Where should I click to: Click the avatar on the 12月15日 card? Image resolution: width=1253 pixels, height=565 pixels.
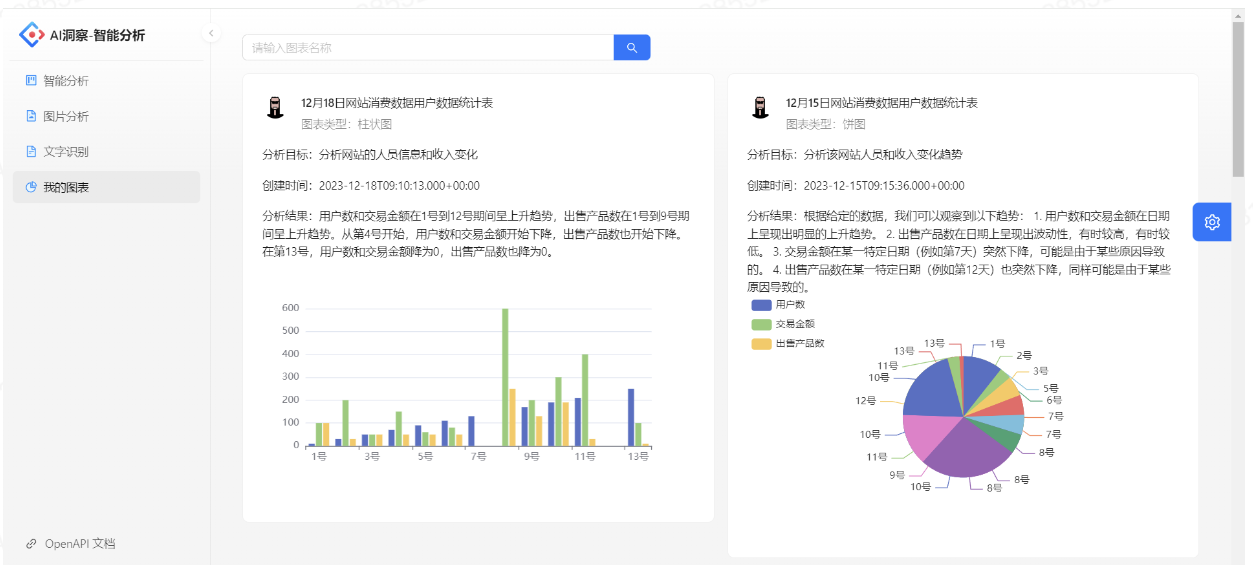pos(760,108)
